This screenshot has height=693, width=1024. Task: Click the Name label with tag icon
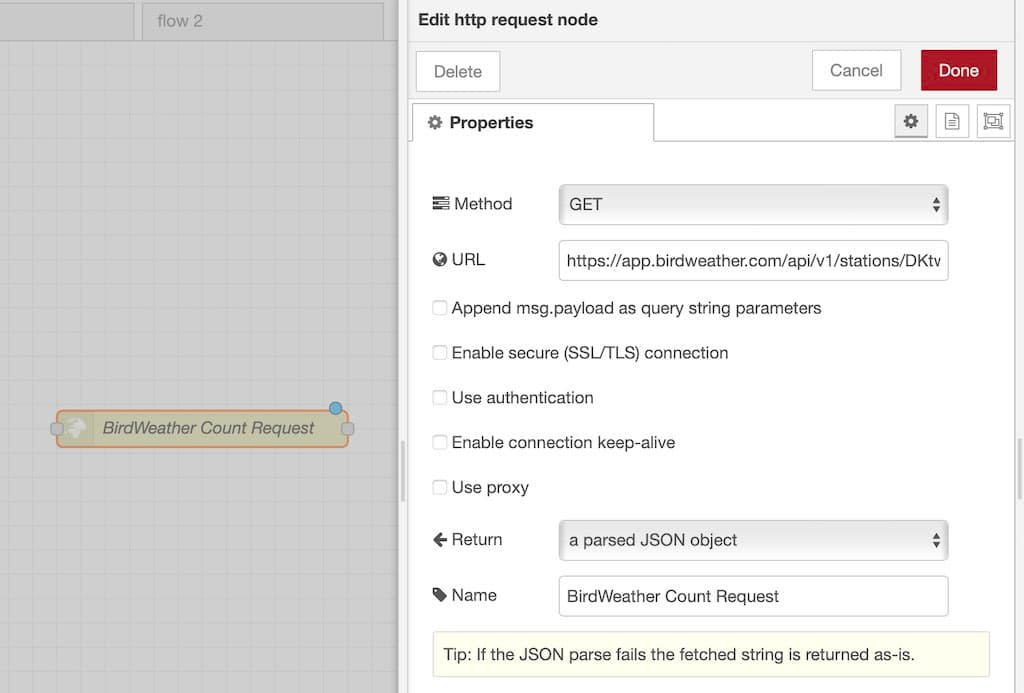coord(464,595)
